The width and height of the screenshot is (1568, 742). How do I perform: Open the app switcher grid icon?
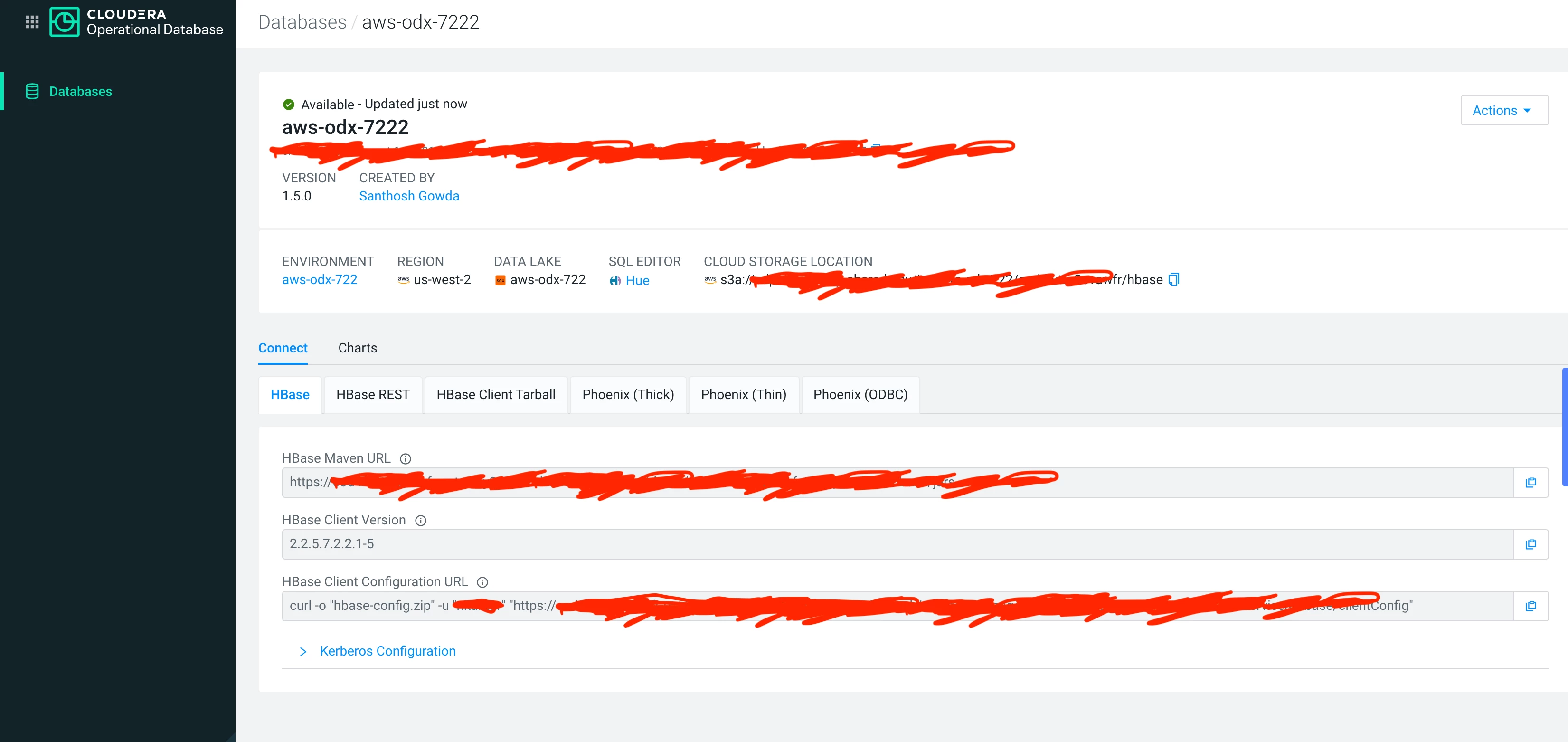(x=32, y=22)
